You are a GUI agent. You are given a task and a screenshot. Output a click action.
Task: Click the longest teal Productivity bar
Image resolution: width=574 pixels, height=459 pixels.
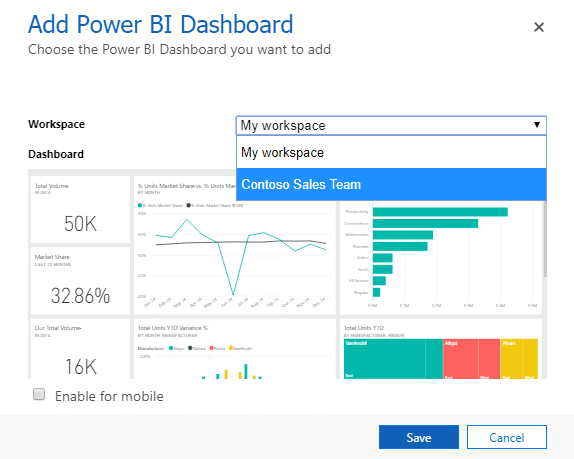[x=440, y=212]
